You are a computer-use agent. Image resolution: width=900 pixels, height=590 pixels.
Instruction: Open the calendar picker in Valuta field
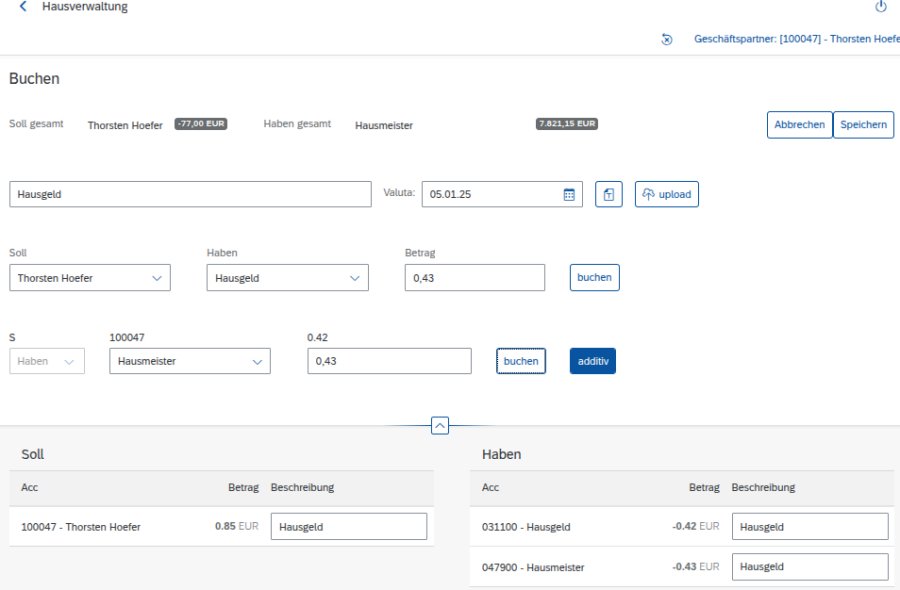point(569,194)
